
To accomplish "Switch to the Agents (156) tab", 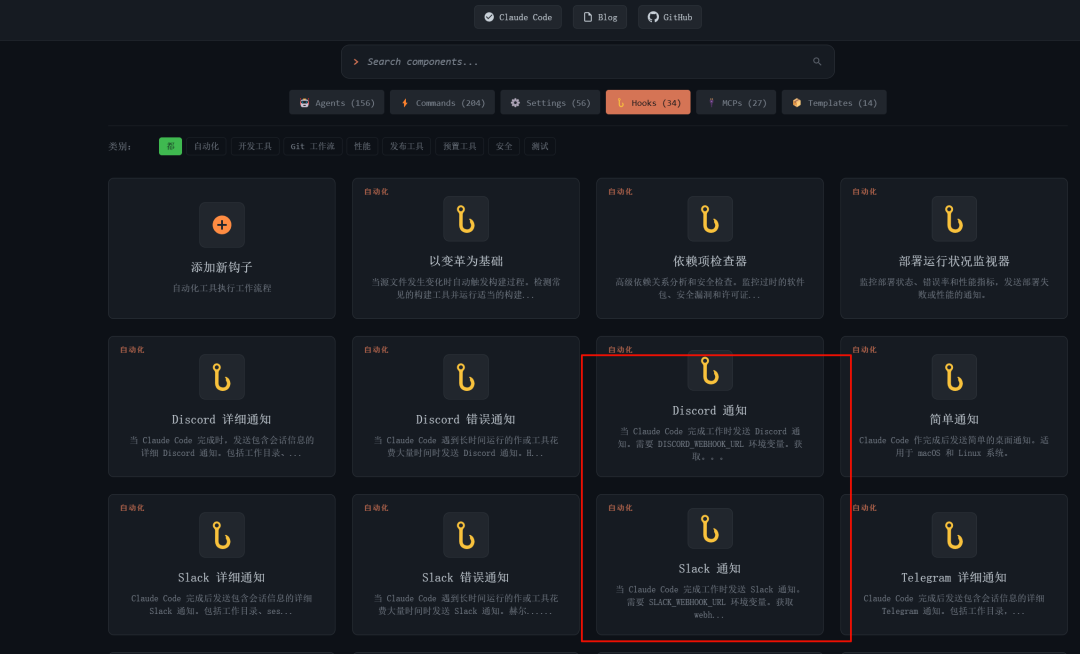I will pos(337,103).
